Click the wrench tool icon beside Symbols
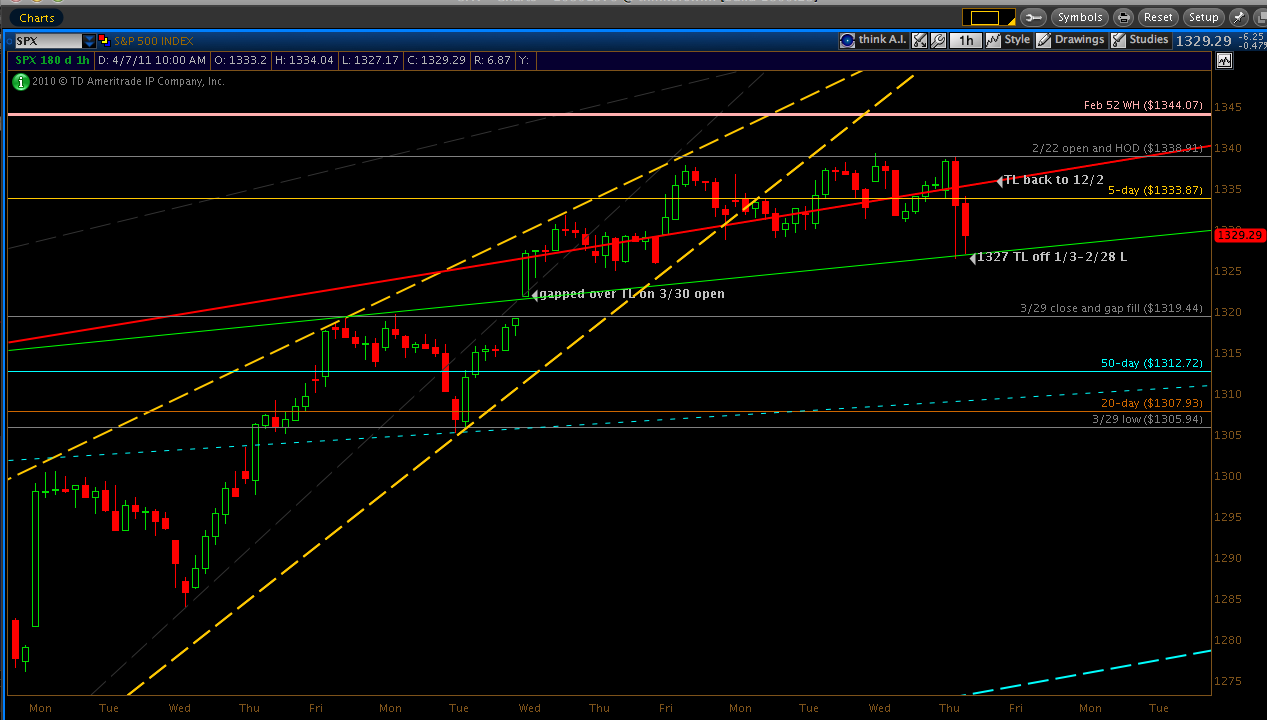The width and height of the screenshot is (1267, 720). click(x=1033, y=17)
